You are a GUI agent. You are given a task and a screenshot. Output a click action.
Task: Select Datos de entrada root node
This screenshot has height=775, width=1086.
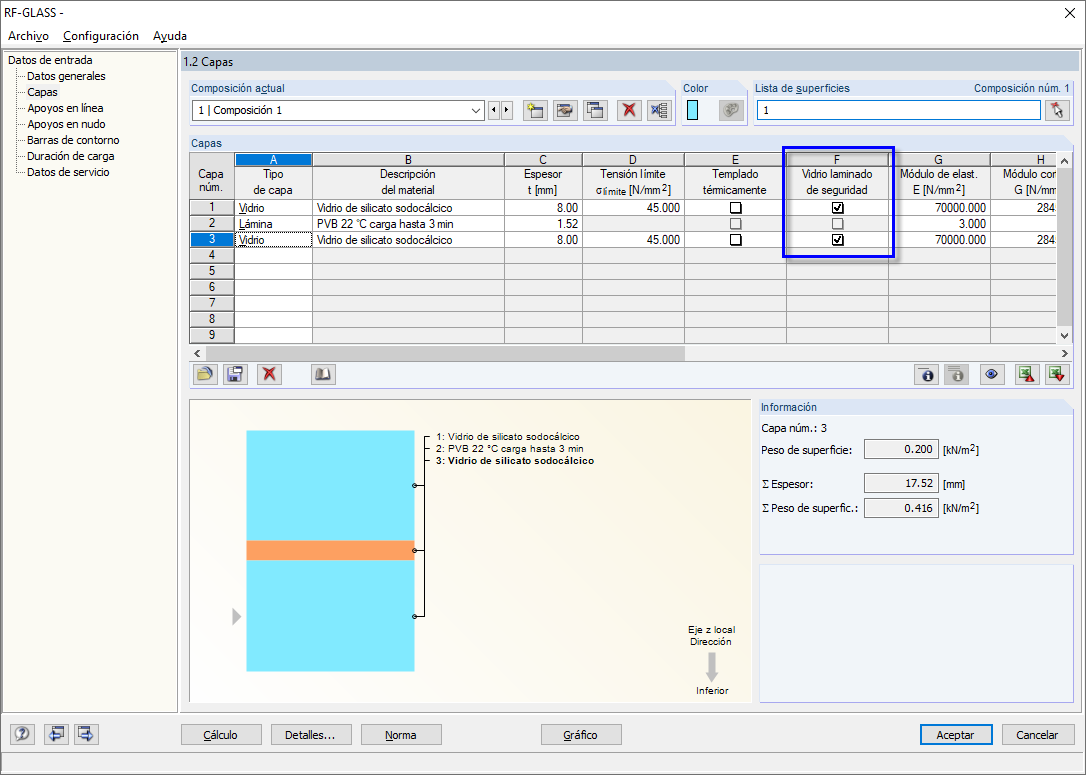coord(50,60)
